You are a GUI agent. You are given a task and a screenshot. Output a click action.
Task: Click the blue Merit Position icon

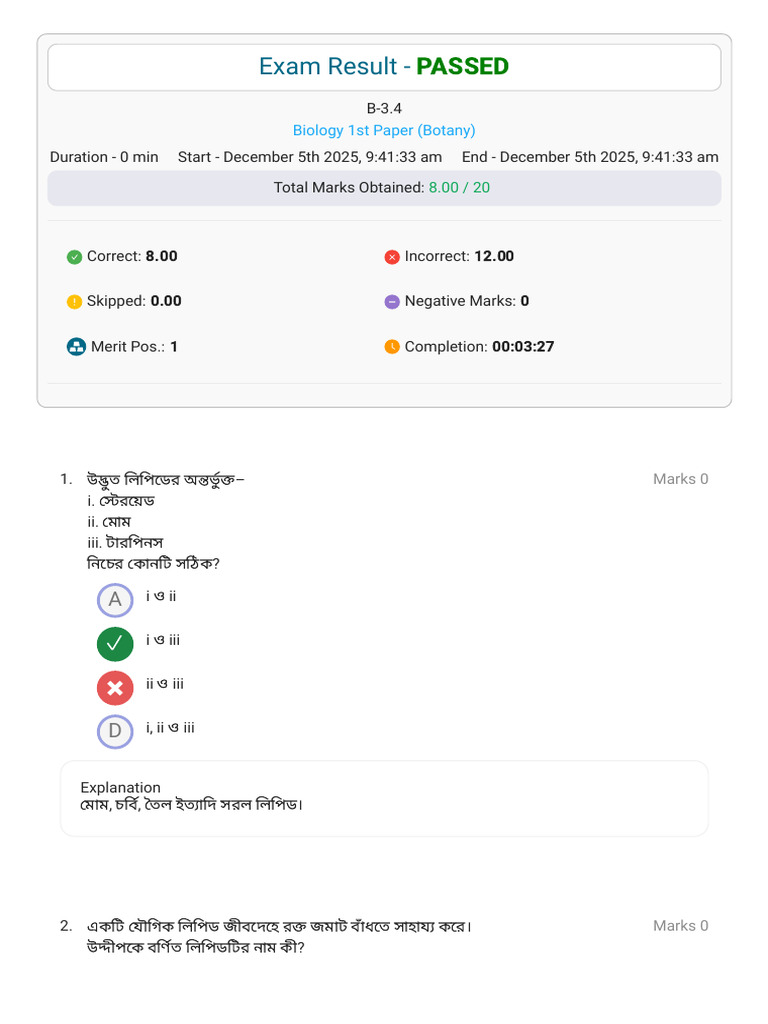(75, 347)
